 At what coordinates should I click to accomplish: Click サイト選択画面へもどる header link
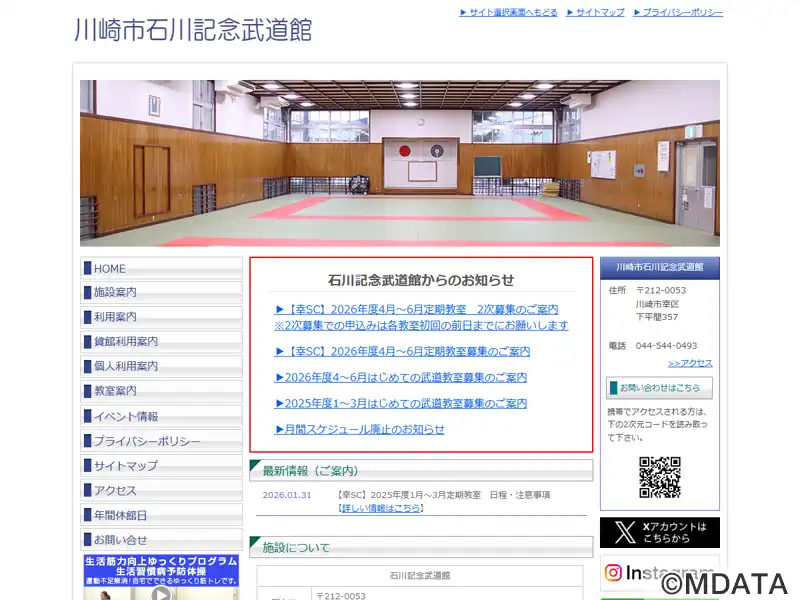508,12
